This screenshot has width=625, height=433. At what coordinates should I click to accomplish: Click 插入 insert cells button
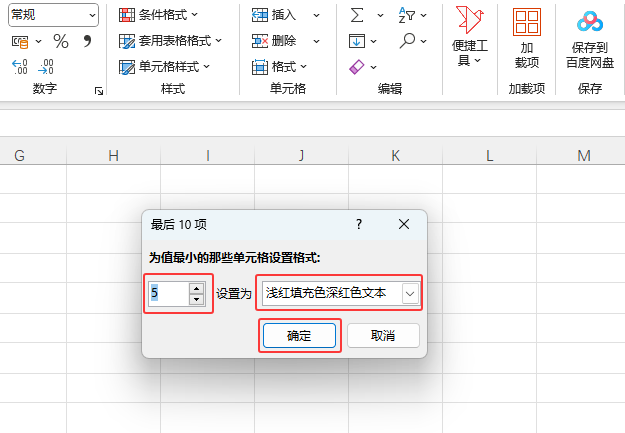tap(274, 15)
